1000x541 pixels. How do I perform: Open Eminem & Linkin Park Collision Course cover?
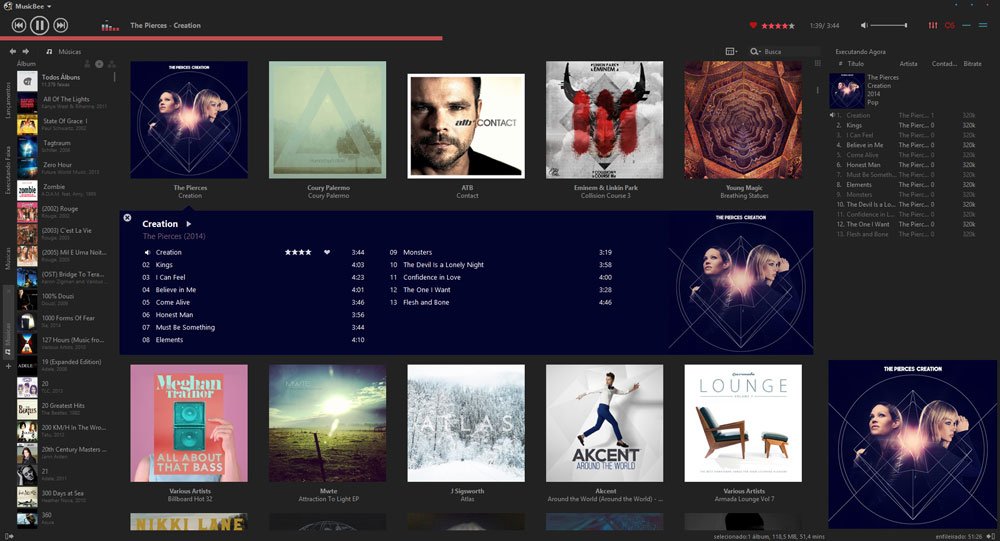coord(605,120)
